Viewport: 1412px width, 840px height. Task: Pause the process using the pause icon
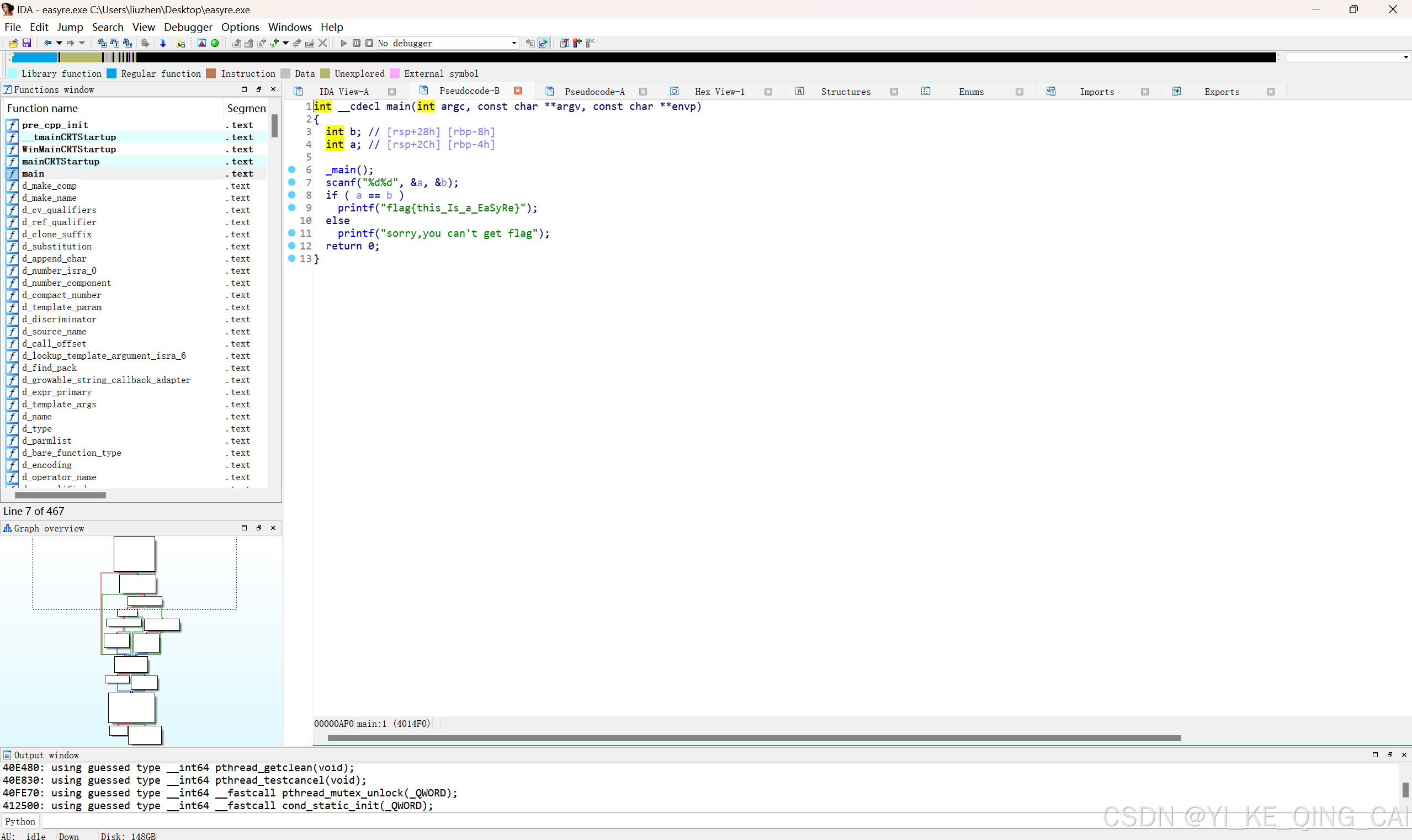[x=356, y=43]
